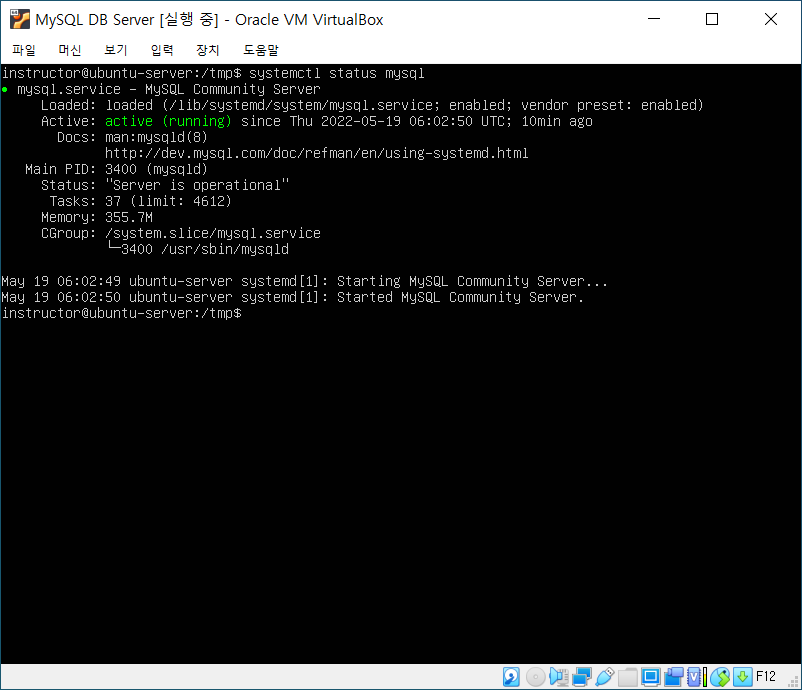This screenshot has height=690, width=802.
Task: Maximize the VirtualBox VM window
Action: click(x=712, y=19)
